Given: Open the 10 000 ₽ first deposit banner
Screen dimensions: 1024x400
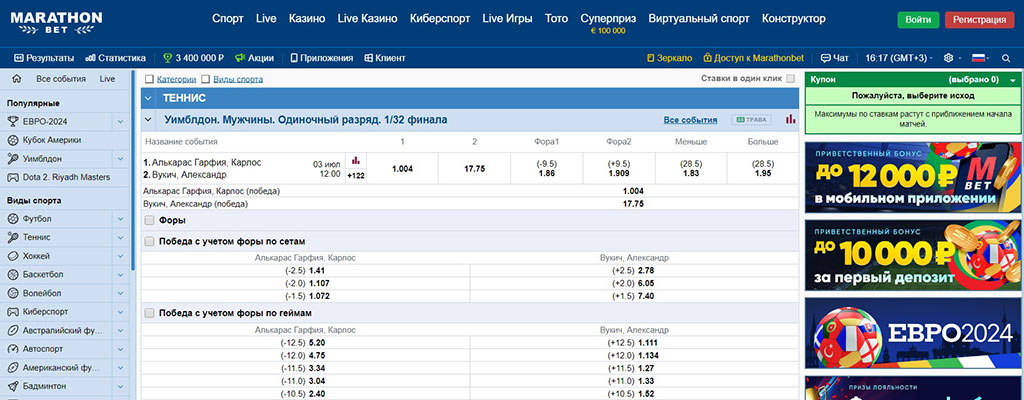Looking at the screenshot, I should coord(912,255).
